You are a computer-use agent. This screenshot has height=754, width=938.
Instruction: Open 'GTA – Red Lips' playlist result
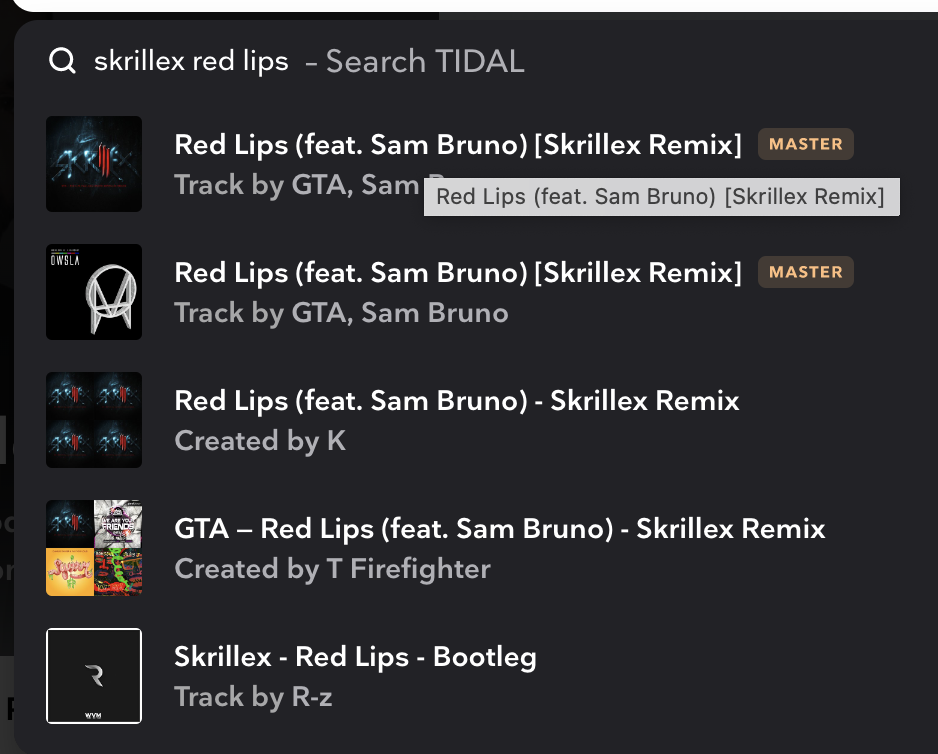click(x=500, y=529)
